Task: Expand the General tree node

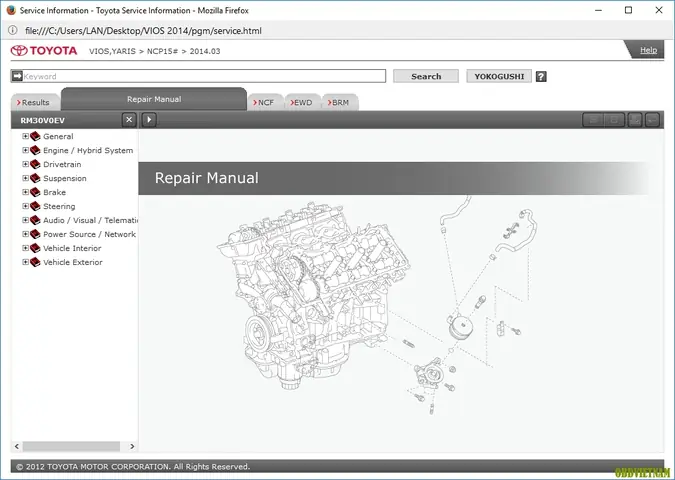Action: click(25, 136)
